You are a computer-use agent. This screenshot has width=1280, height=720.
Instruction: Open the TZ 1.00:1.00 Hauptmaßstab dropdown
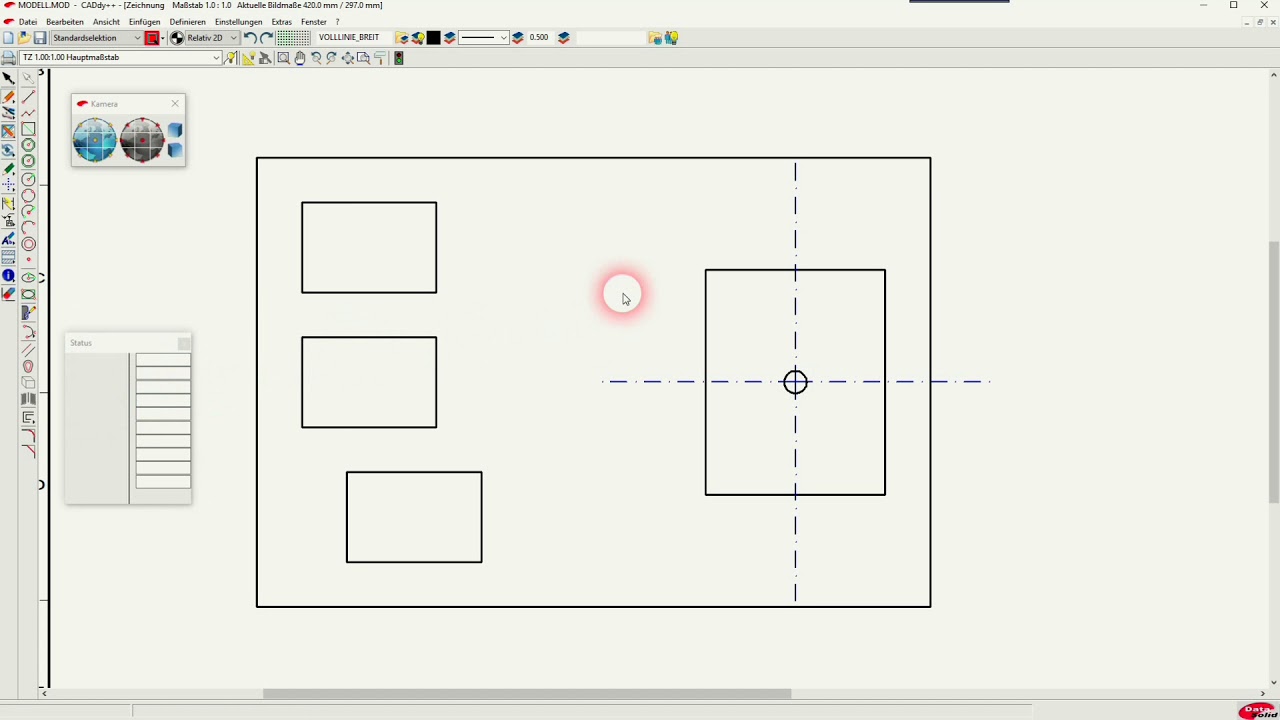coord(120,58)
